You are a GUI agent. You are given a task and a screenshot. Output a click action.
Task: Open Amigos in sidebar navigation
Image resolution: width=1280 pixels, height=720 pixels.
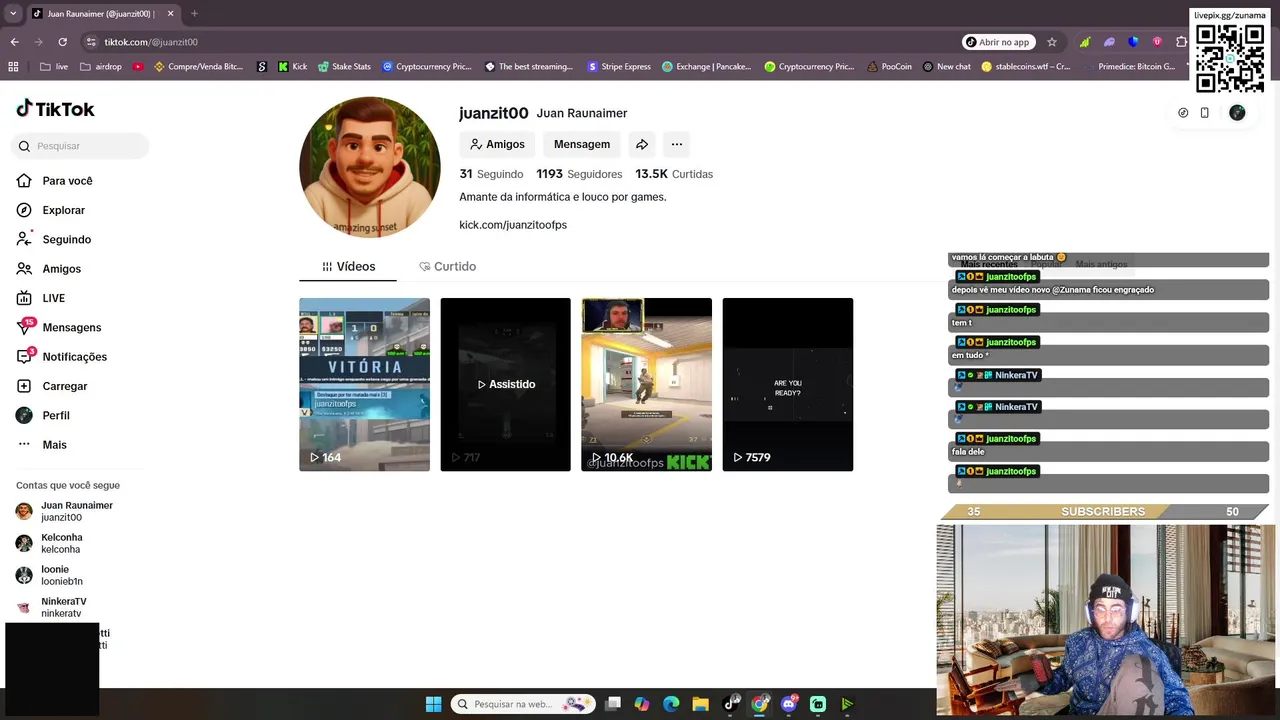coord(49,269)
